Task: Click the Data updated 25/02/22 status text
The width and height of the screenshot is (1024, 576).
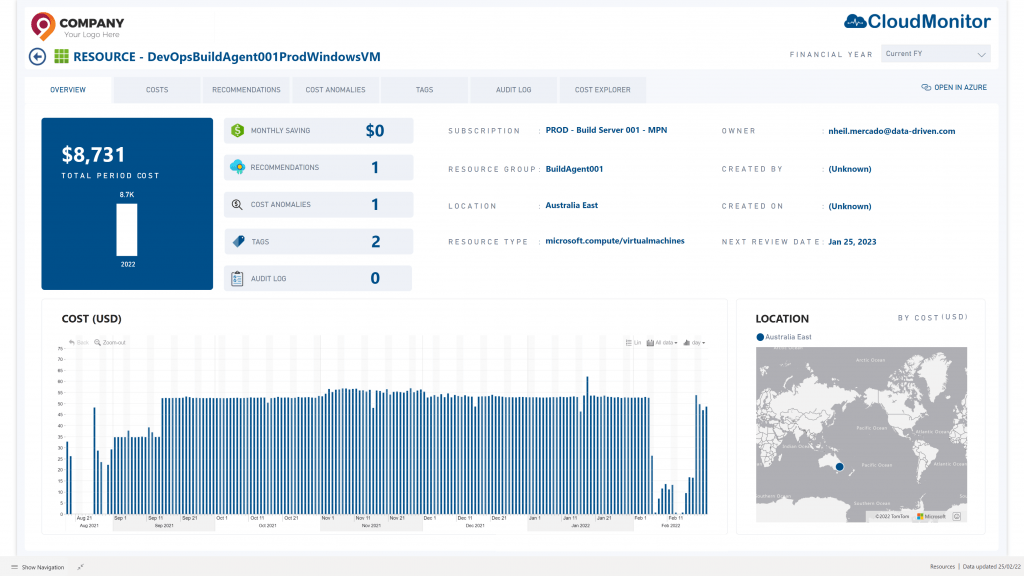Action: [x=991, y=567]
